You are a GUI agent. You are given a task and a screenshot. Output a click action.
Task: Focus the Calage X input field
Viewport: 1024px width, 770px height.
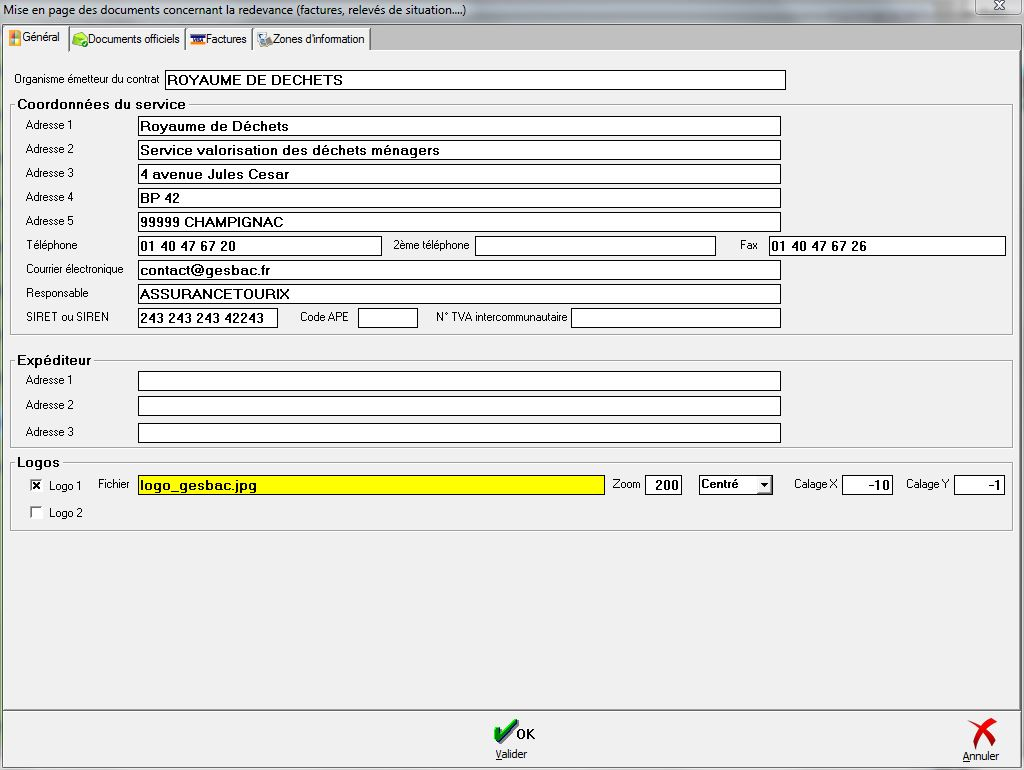[x=866, y=485]
